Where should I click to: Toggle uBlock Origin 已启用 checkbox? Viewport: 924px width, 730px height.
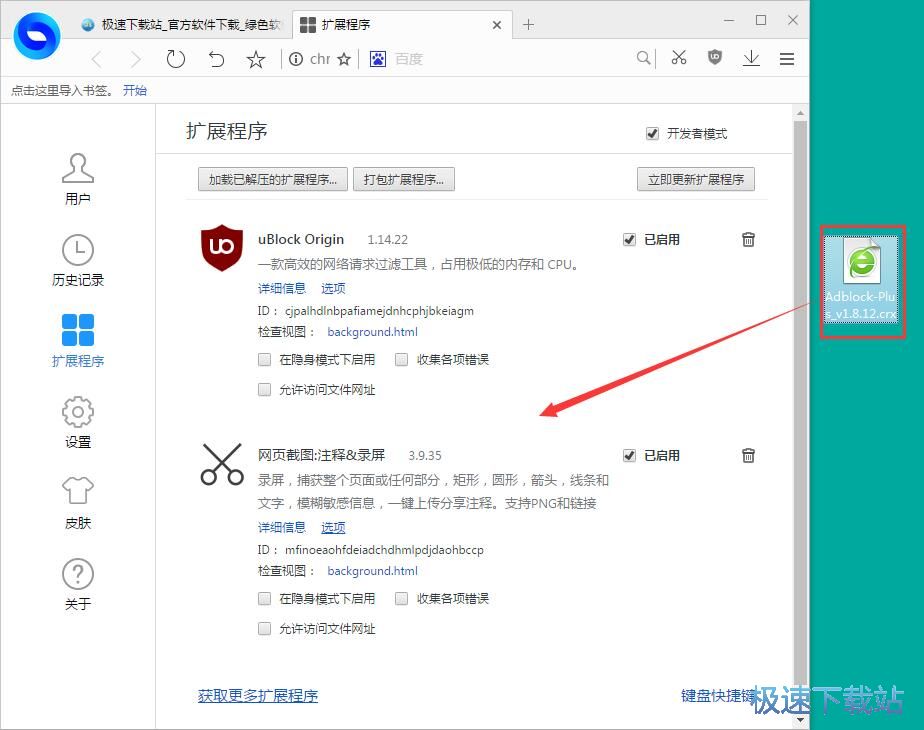(629, 239)
